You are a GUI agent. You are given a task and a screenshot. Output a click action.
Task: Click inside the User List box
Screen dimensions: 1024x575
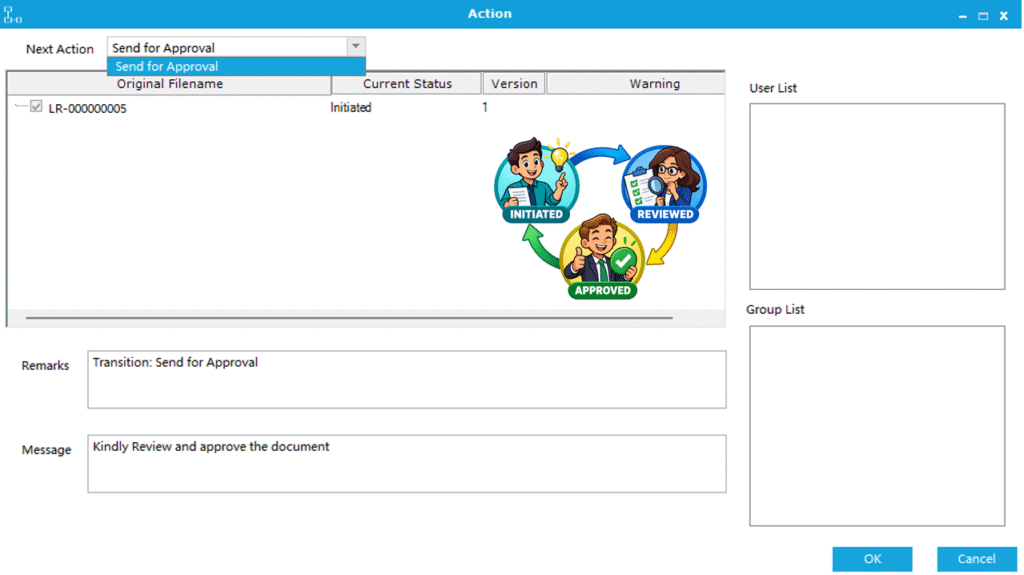pos(877,196)
